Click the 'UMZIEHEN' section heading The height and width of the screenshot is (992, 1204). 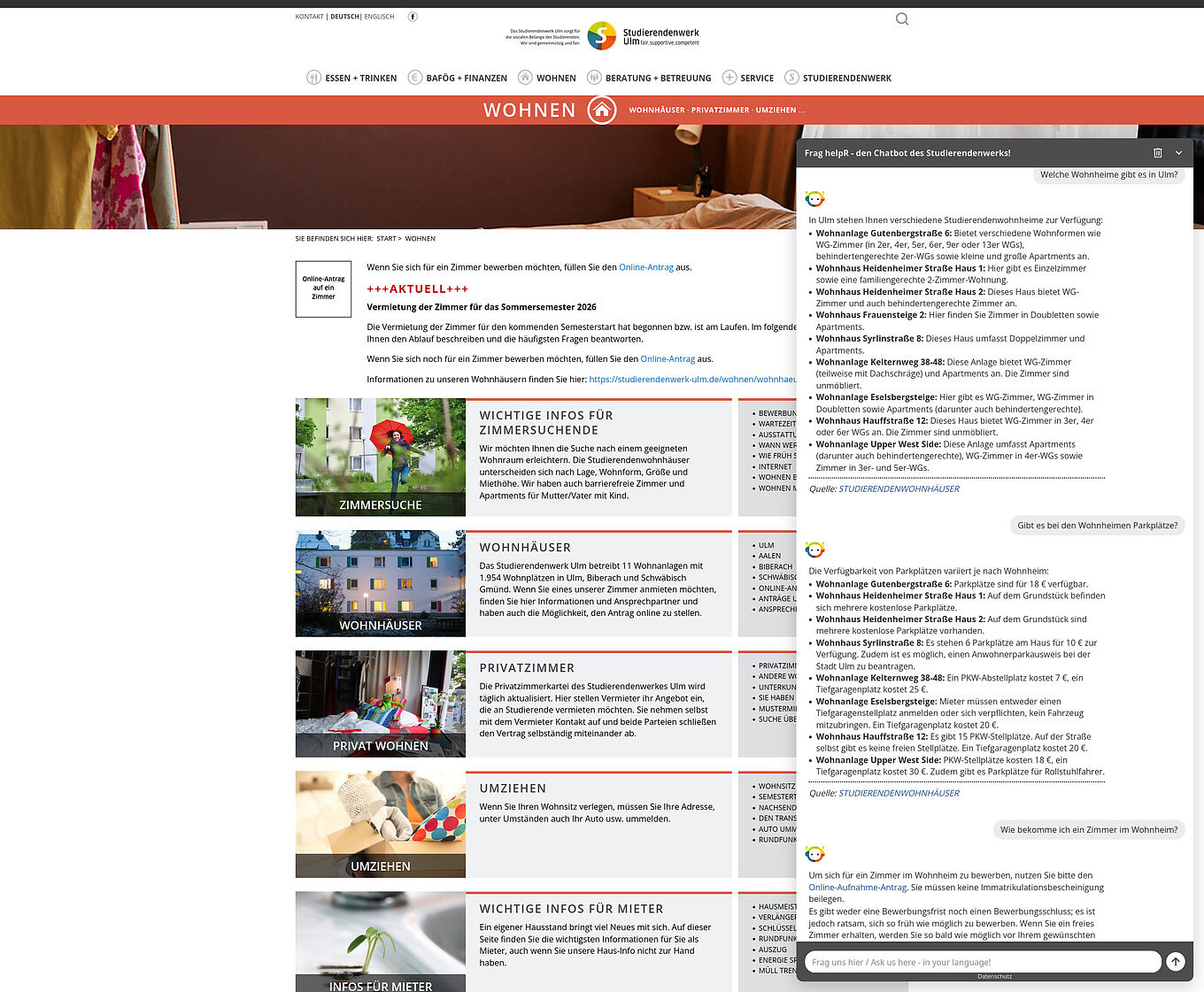(x=513, y=788)
